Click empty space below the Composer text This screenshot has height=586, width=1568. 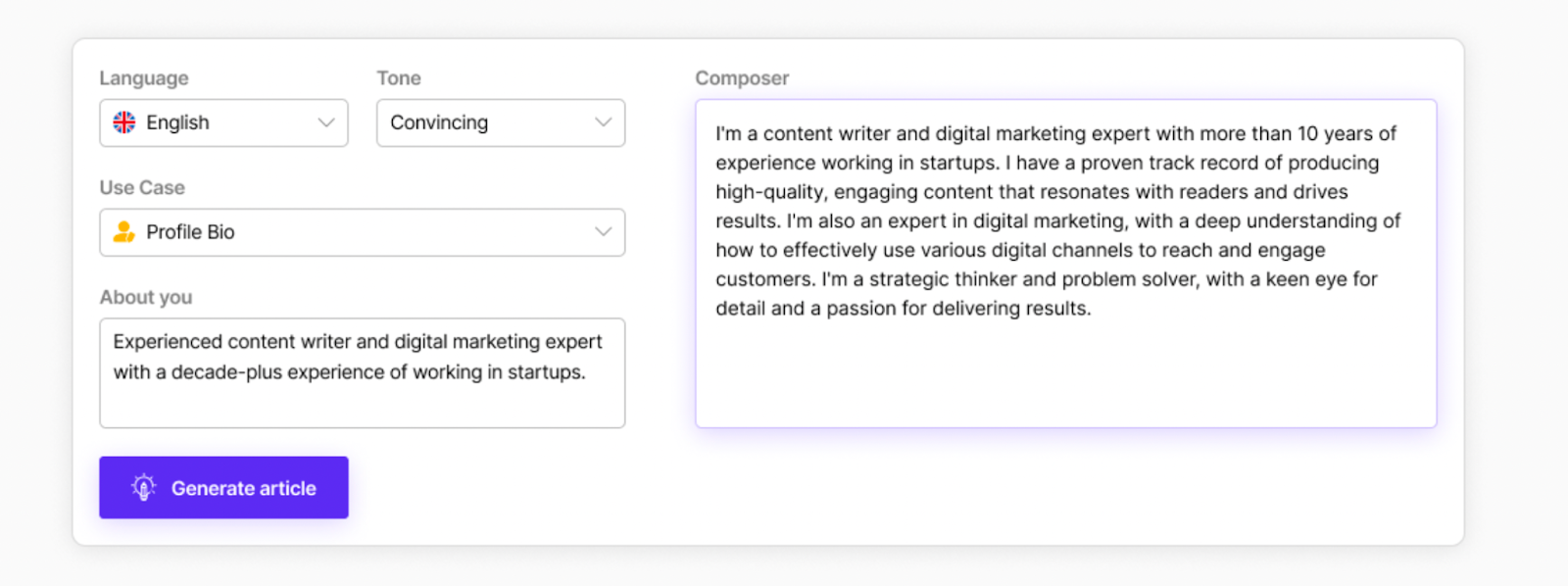[x=1065, y=377]
